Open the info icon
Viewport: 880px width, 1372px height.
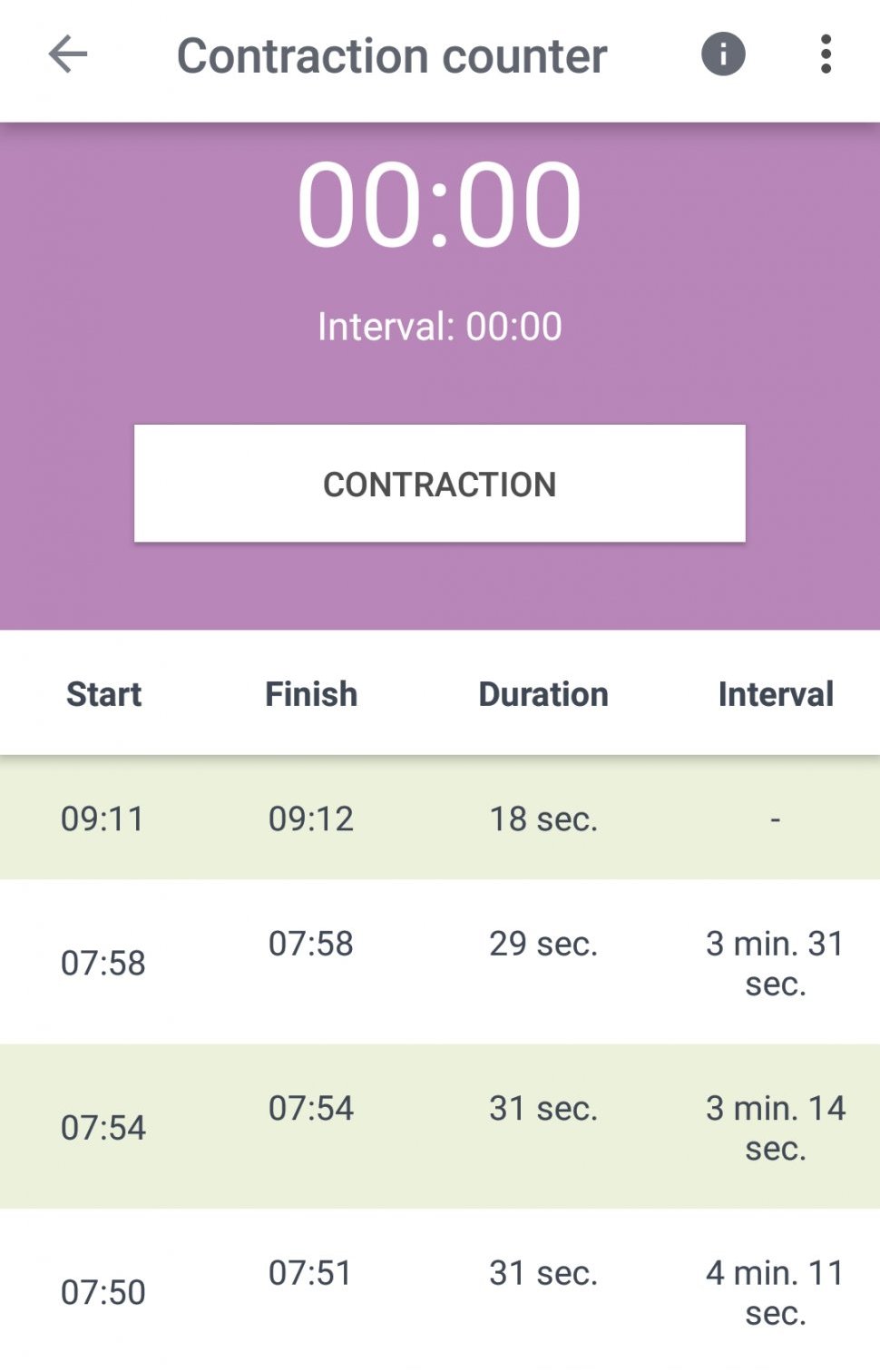(x=723, y=54)
